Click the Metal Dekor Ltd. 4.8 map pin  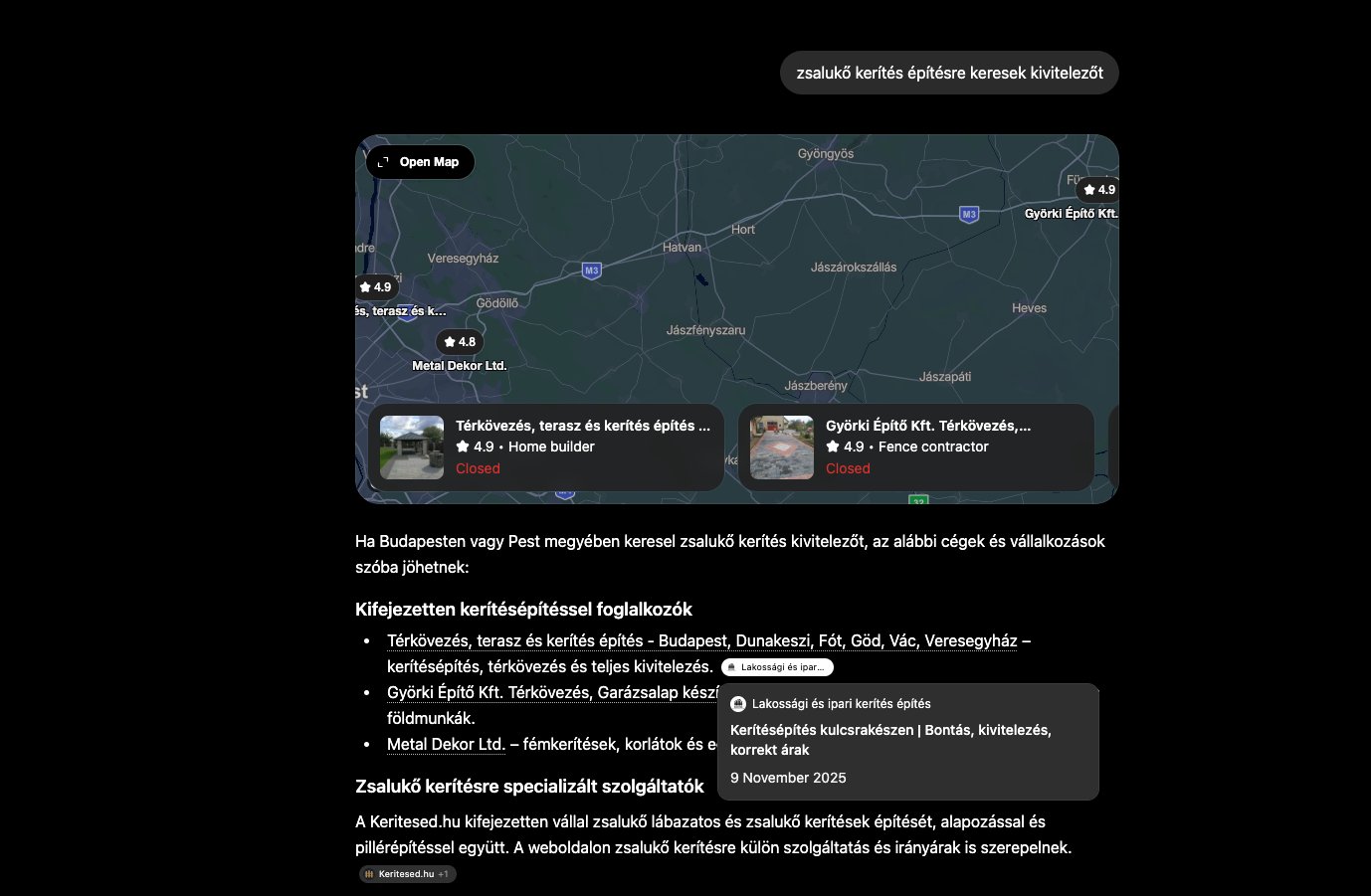coord(460,342)
